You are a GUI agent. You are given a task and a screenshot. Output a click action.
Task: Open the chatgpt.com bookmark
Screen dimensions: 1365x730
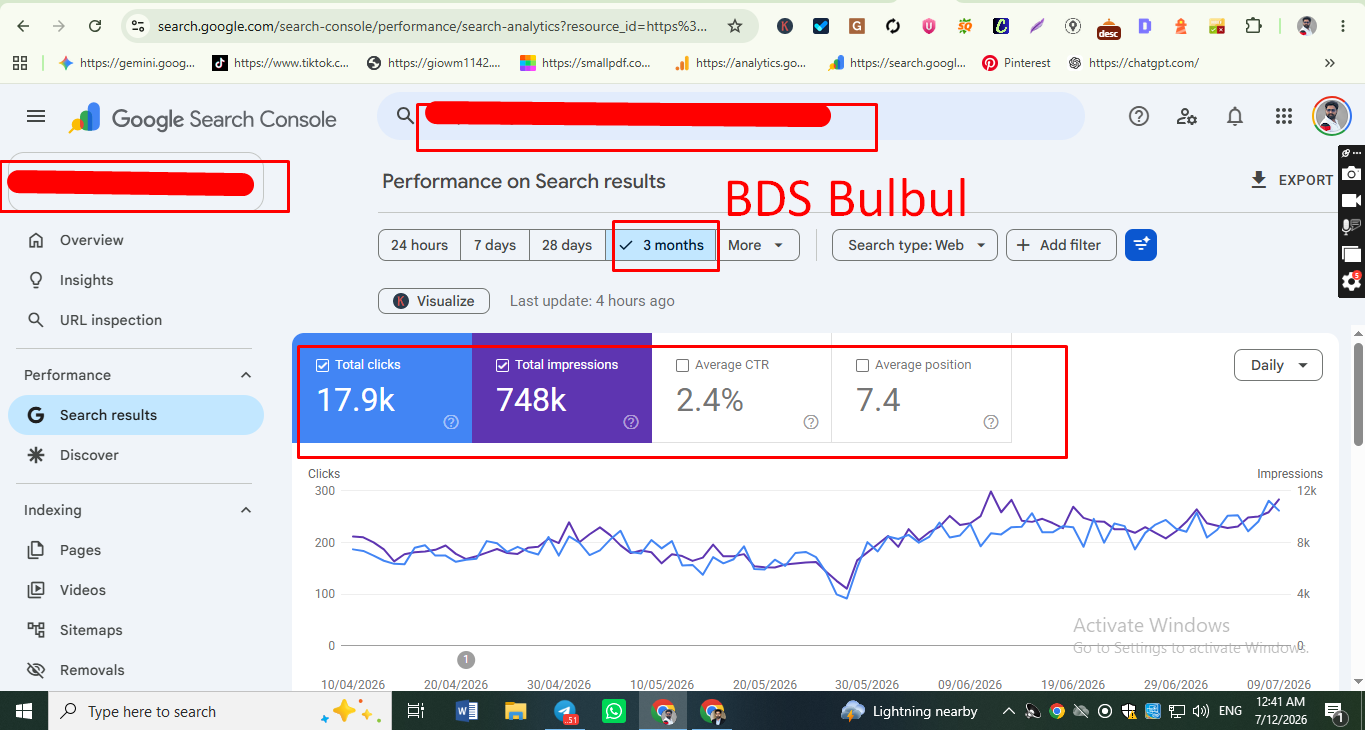(x=1133, y=63)
